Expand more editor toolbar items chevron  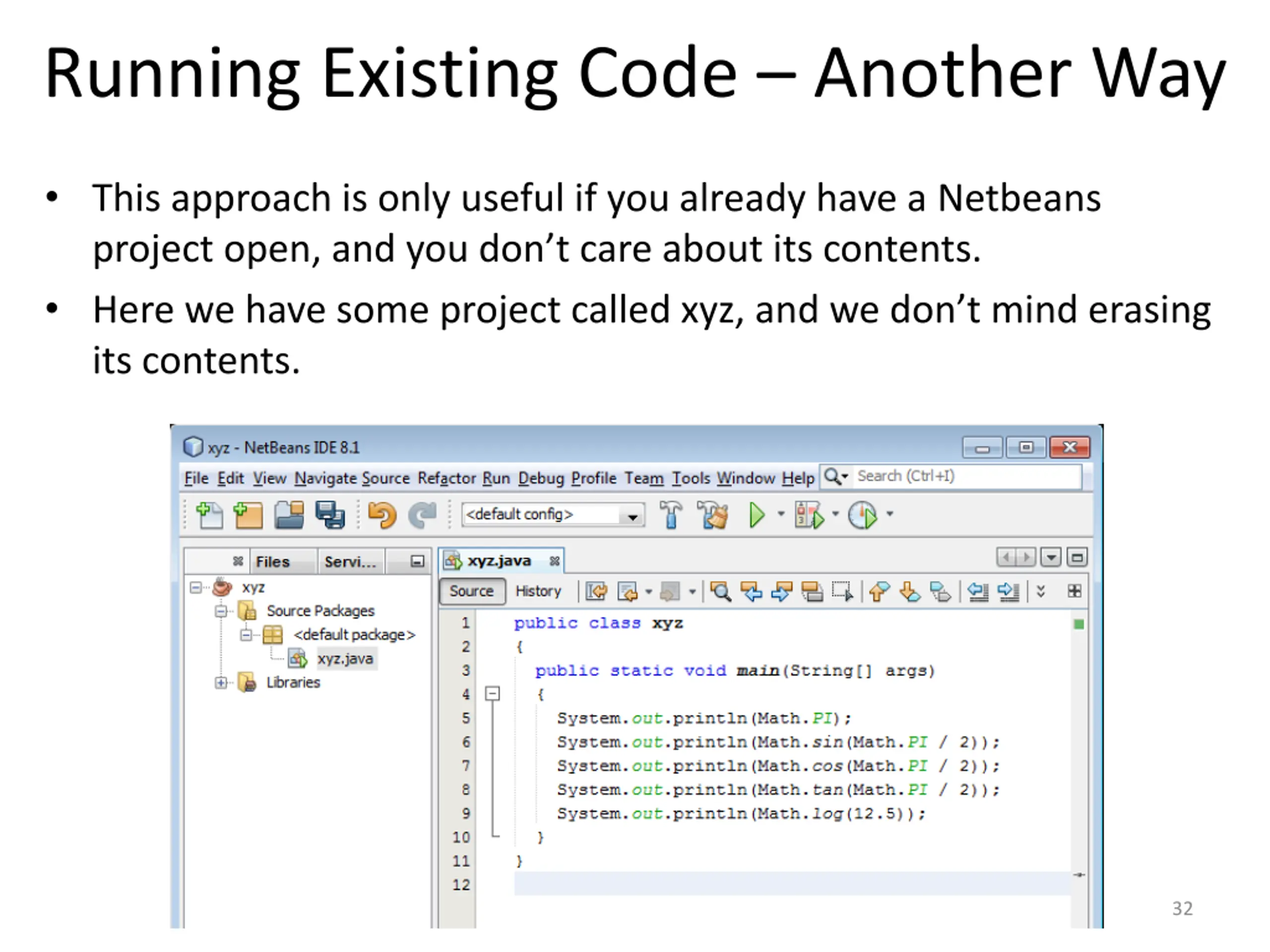(1040, 591)
